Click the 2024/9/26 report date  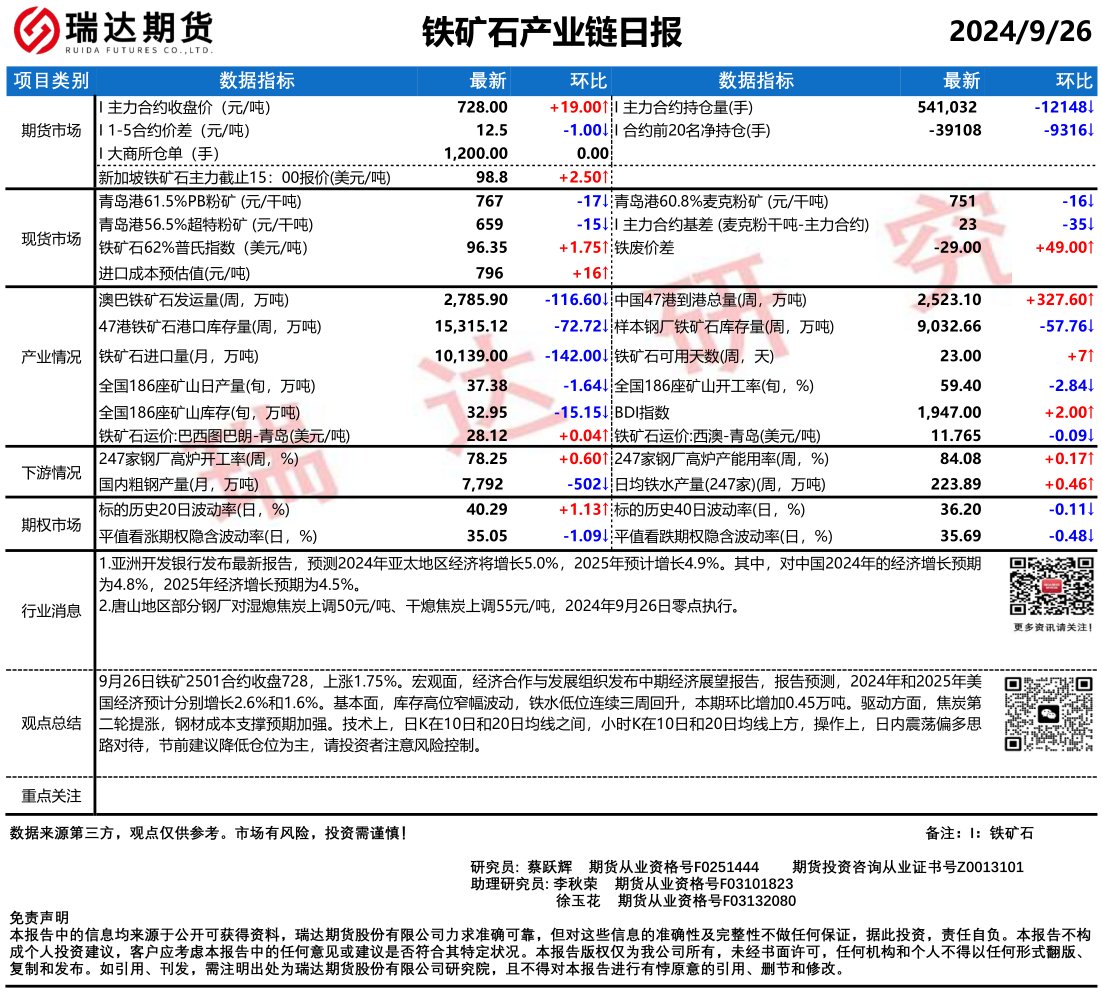coord(1020,32)
